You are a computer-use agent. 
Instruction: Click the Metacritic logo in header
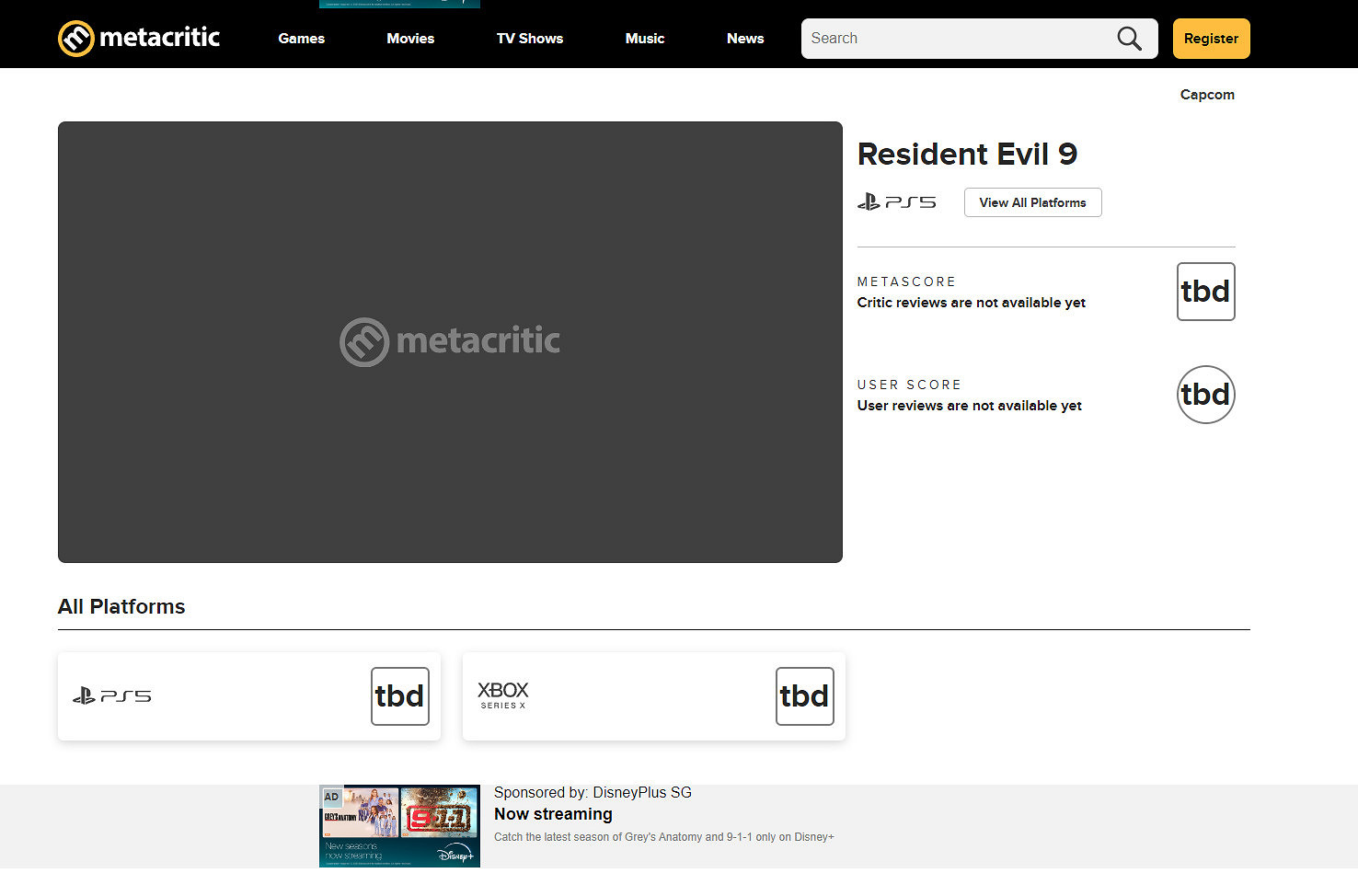(x=139, y=39)
